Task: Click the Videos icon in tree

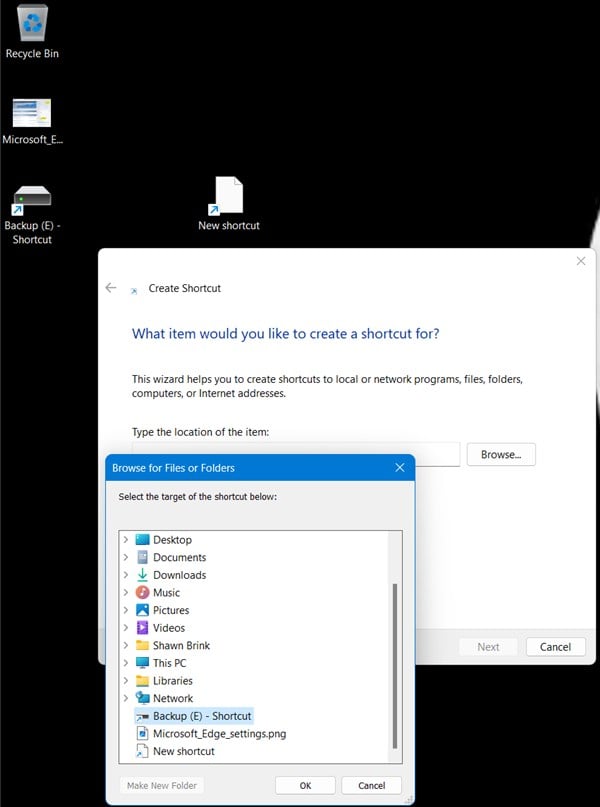Action: coord(143,628)
